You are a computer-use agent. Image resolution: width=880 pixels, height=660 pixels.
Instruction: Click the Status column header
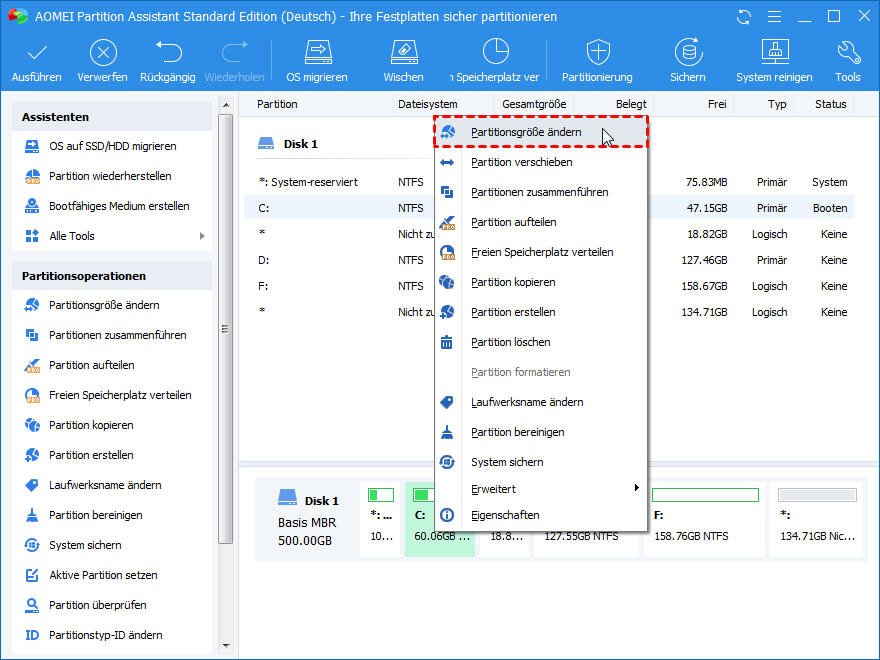pyautogui.click(x=831, y=104)
